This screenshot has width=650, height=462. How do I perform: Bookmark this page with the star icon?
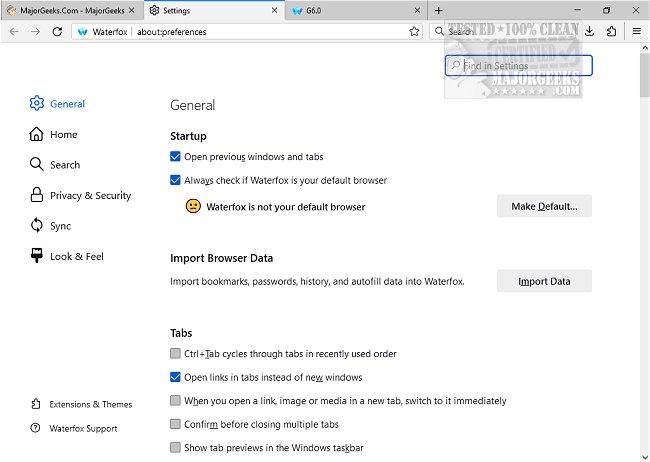point(414,32)
